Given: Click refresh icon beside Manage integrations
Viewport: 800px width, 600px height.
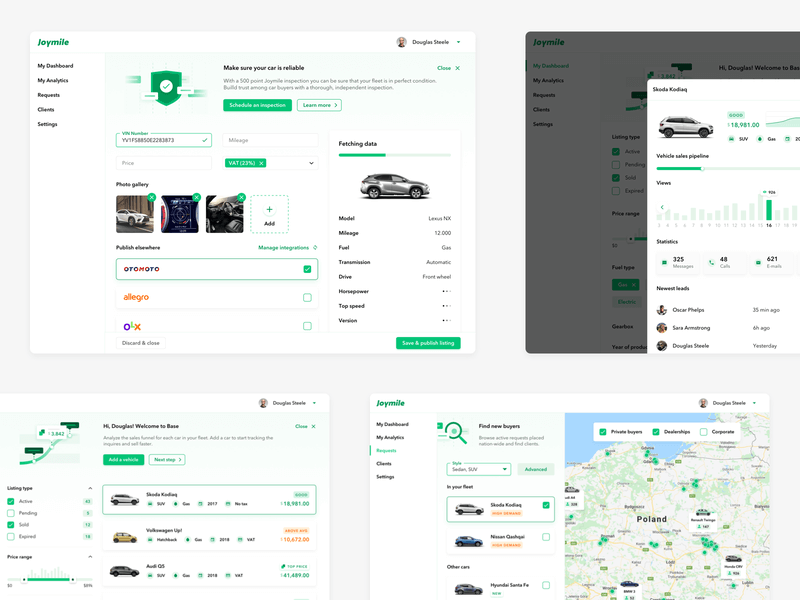Looking at the screenshot, I should point(315,247).
